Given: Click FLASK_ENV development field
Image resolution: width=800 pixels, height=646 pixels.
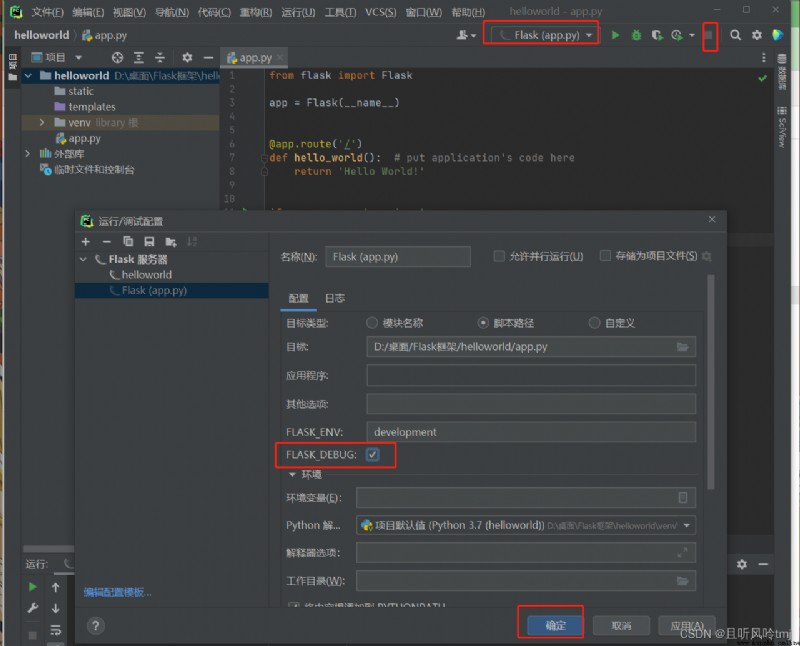Looking at the screenshot, I should coord(531,432).
